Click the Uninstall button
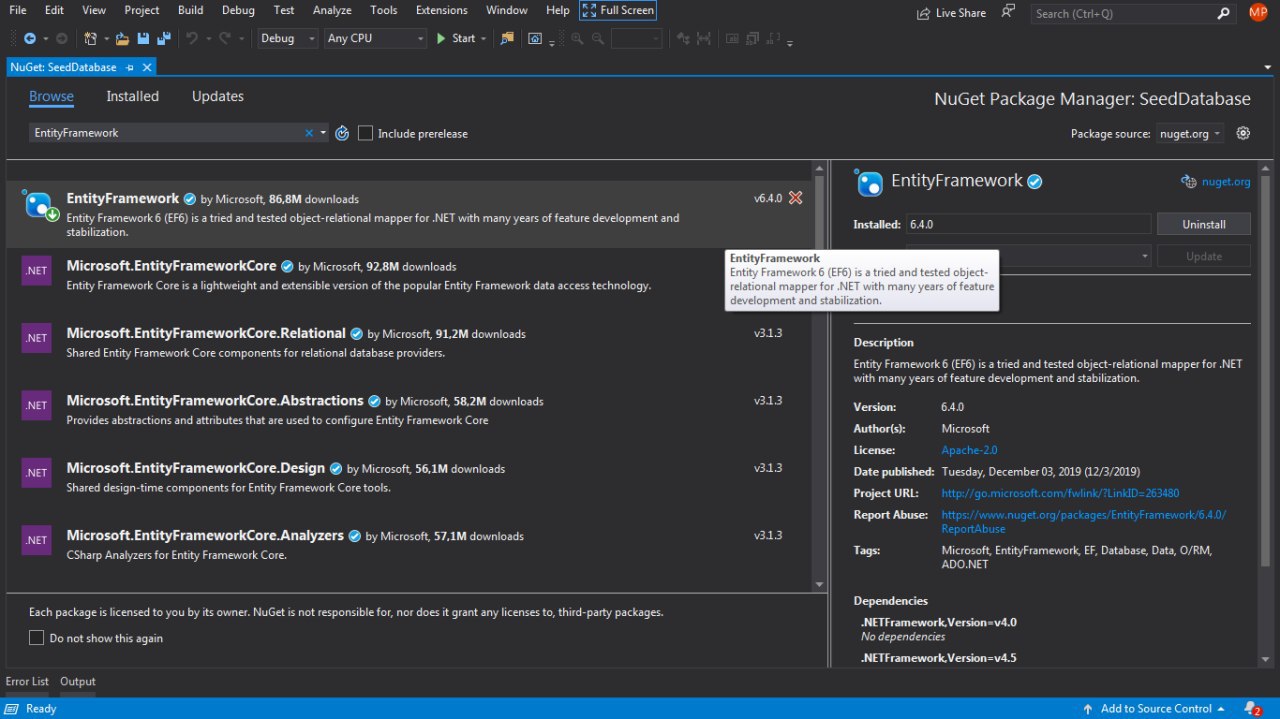 click(x=1204, y=224)
